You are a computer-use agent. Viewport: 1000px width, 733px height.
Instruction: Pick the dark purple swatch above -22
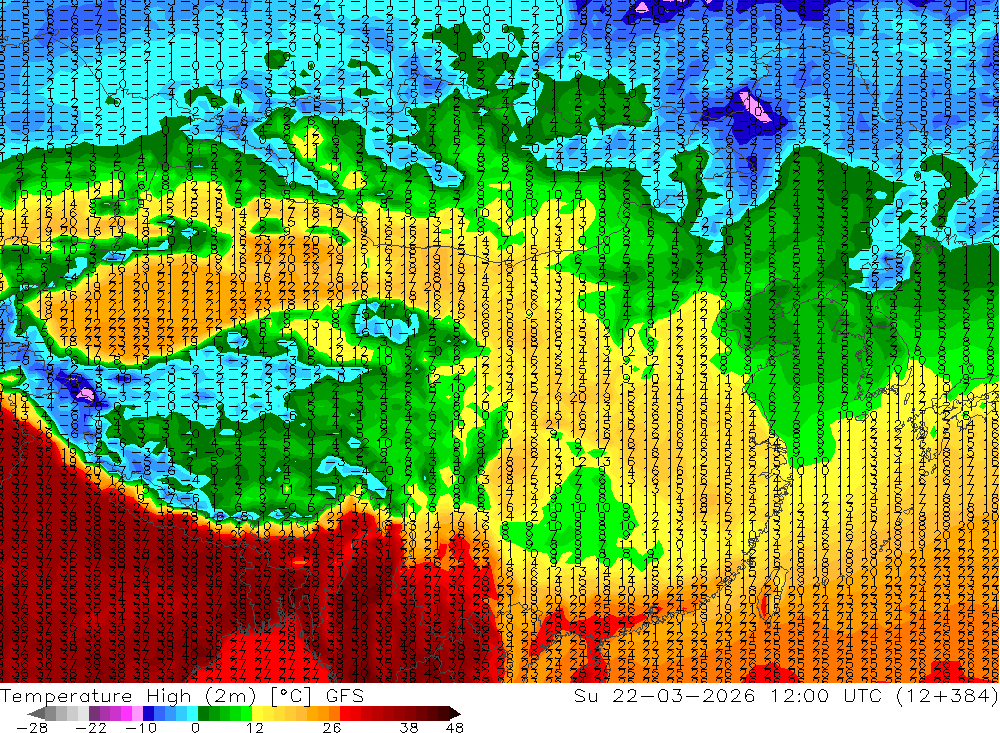click(x=94, y=714)
